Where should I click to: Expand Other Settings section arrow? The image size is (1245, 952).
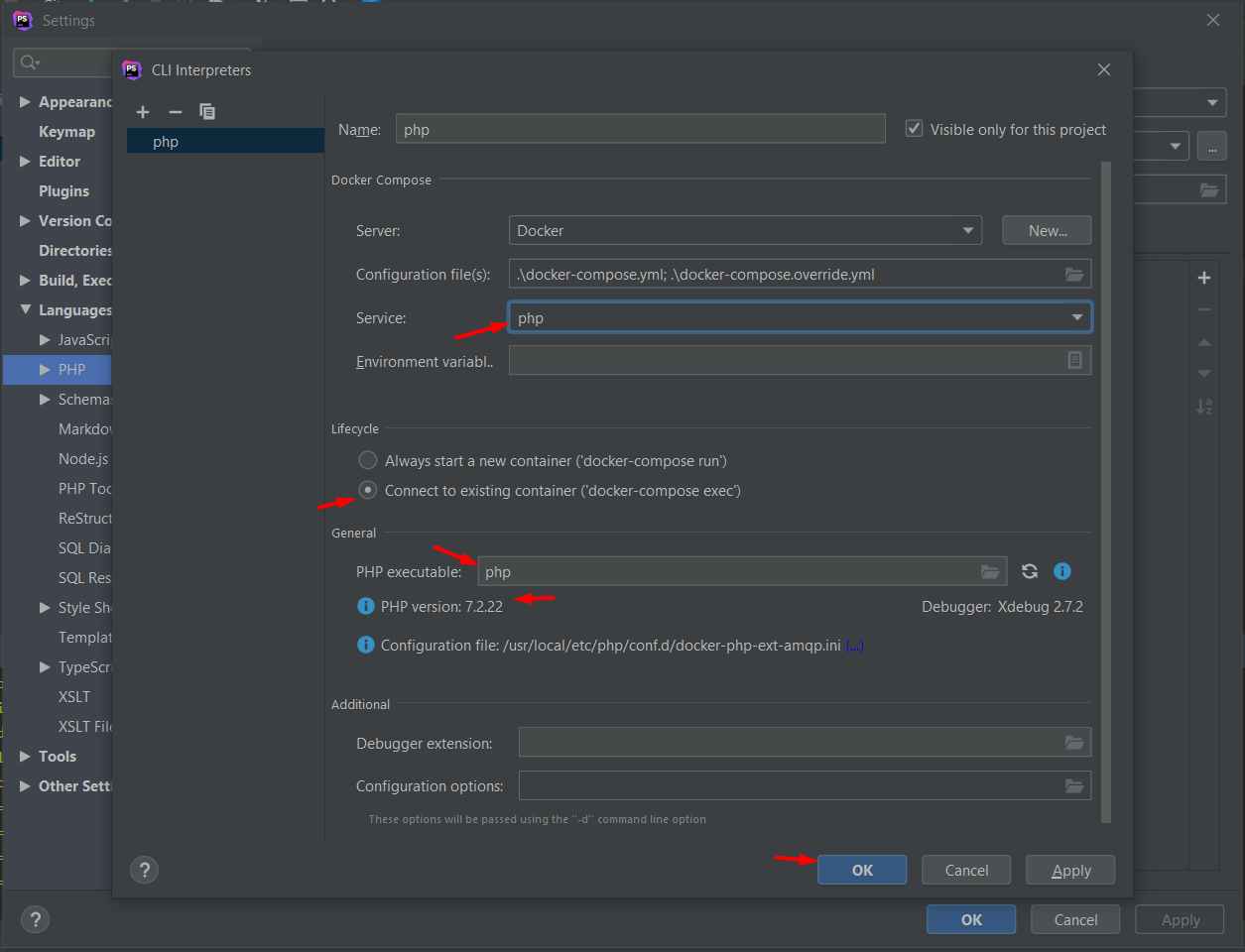pyautogui.click(x=26, y=786)
